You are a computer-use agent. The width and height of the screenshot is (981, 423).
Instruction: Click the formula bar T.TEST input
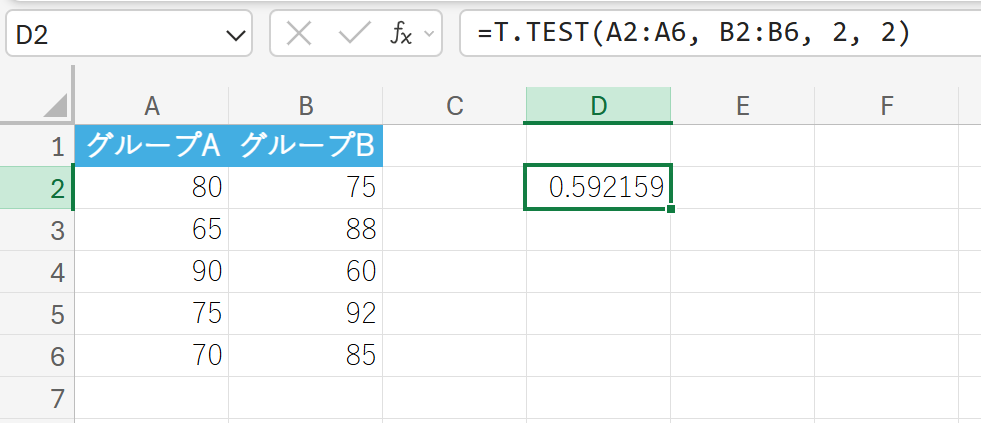click(x=700, y=35)
